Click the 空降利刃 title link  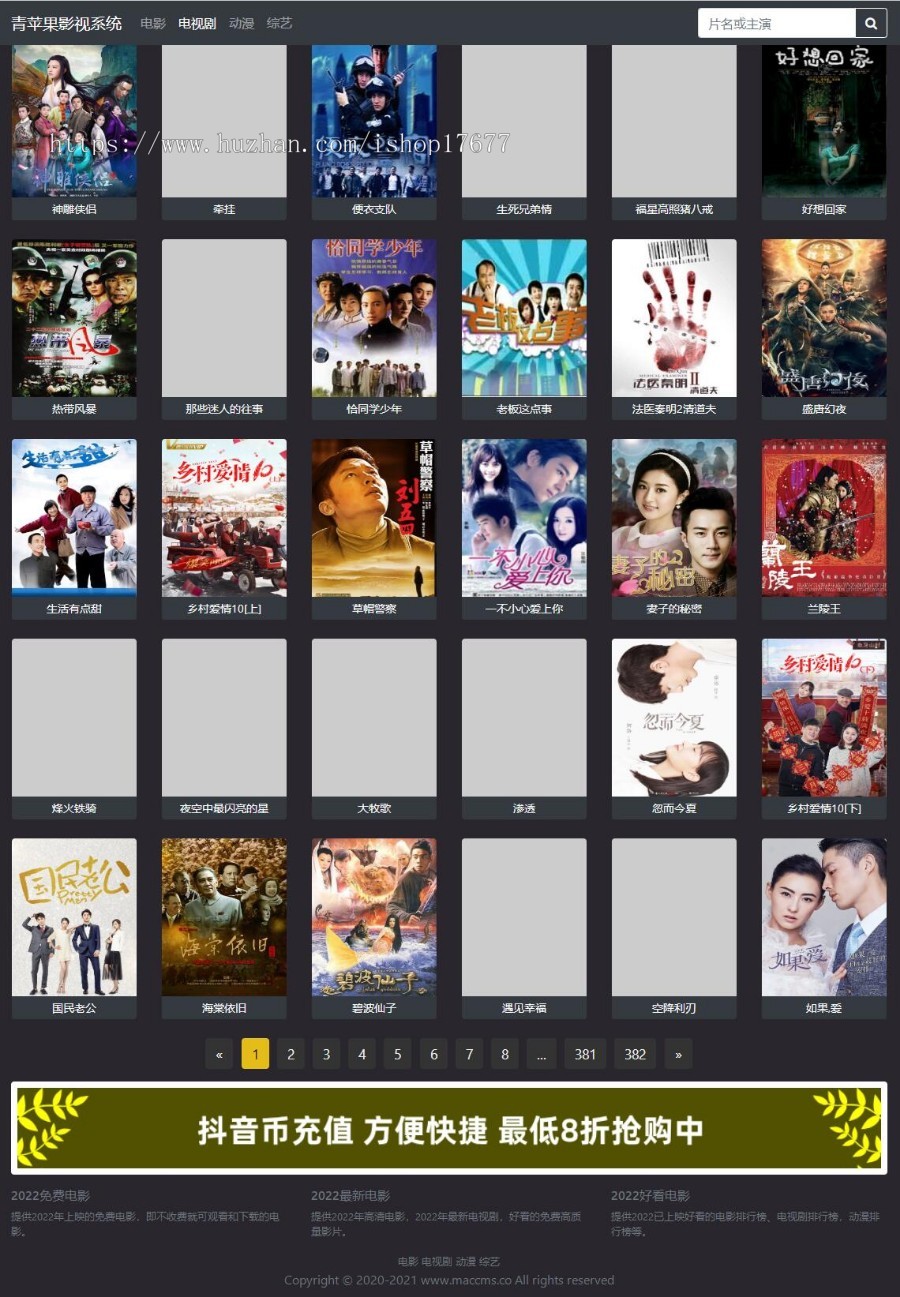(674, 1008)
